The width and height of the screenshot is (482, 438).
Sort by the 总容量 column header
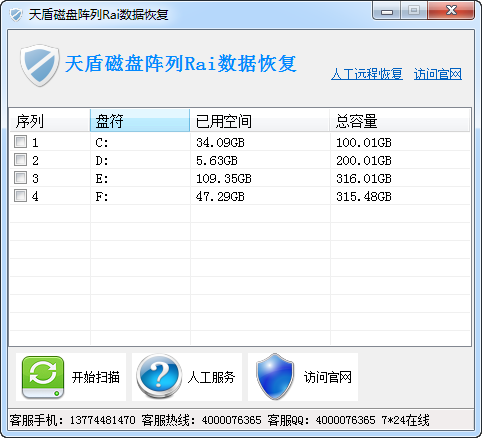[400, 121]
